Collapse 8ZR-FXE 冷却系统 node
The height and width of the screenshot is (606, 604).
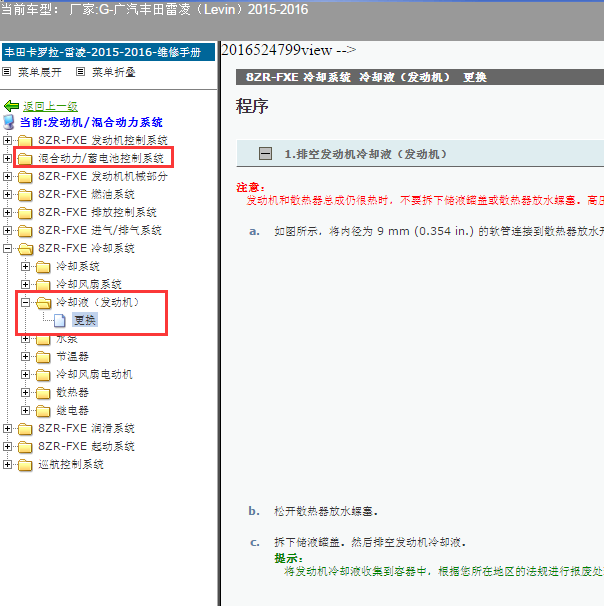7,249
